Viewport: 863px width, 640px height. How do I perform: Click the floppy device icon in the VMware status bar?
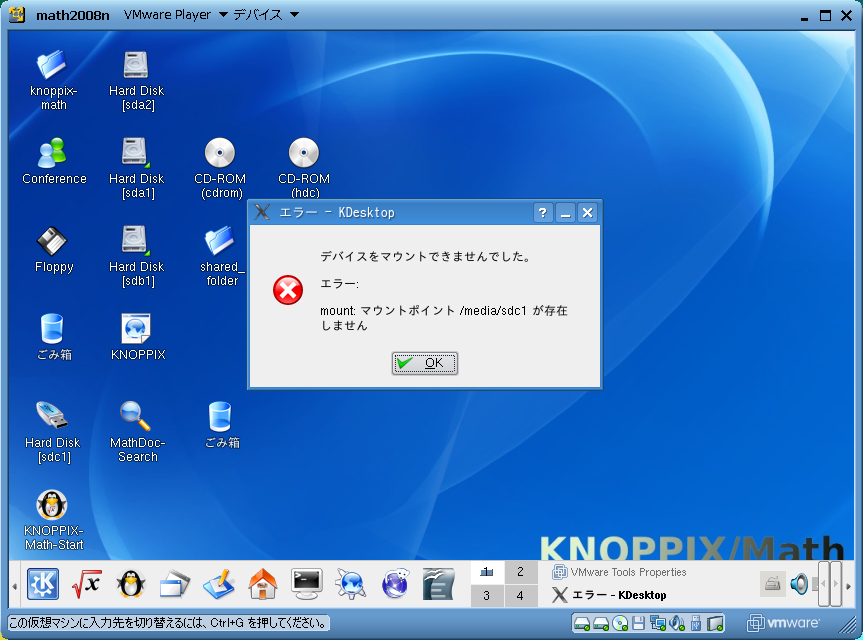pyautogui.click(x=638, y=623)
